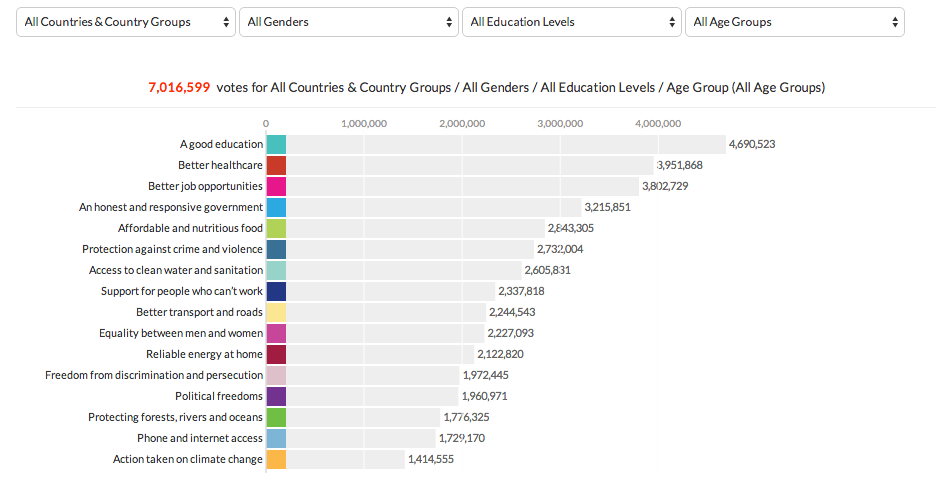This screenshot has height=492, width=936.
Task: Click the Phone and internet access bar
Action: point(360,438)
